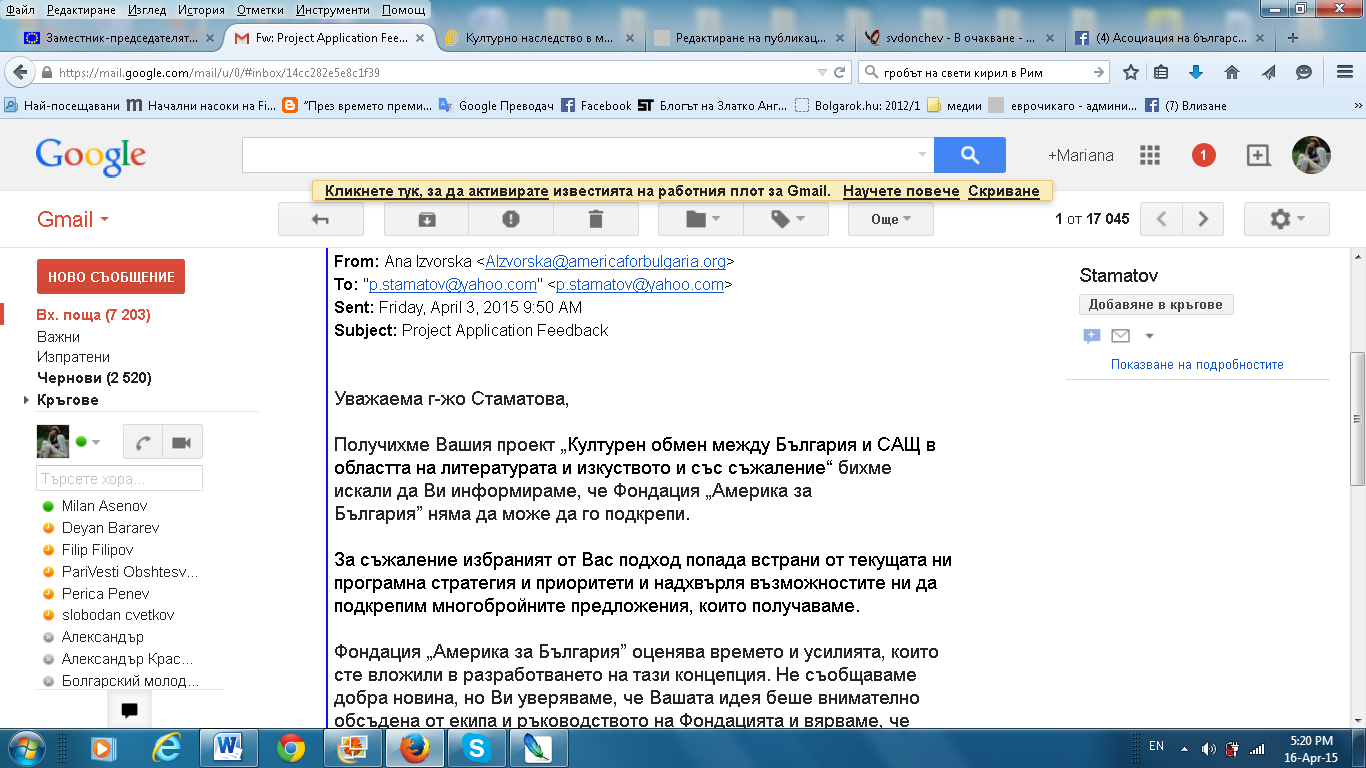Click the НОВО СЪОБЩЕНИЕ compose button

click(x=110, y=277)
